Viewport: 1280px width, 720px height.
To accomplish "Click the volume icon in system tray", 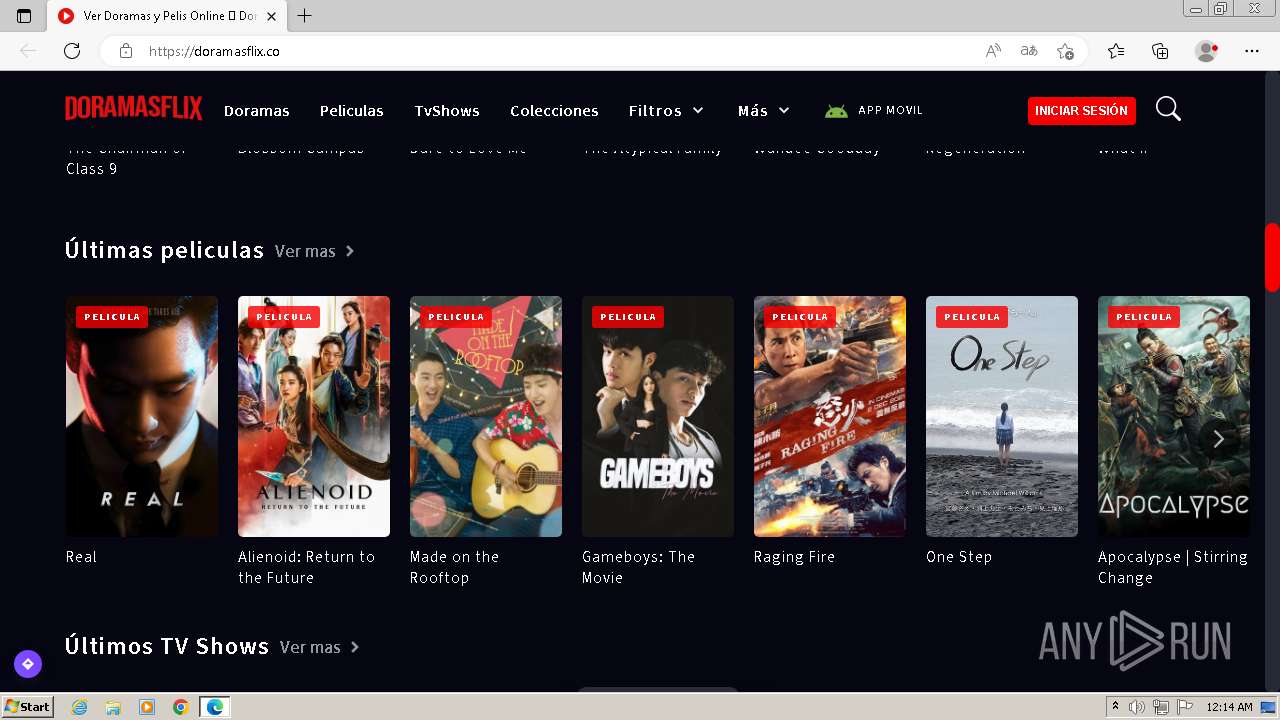I will point(1137,707).
